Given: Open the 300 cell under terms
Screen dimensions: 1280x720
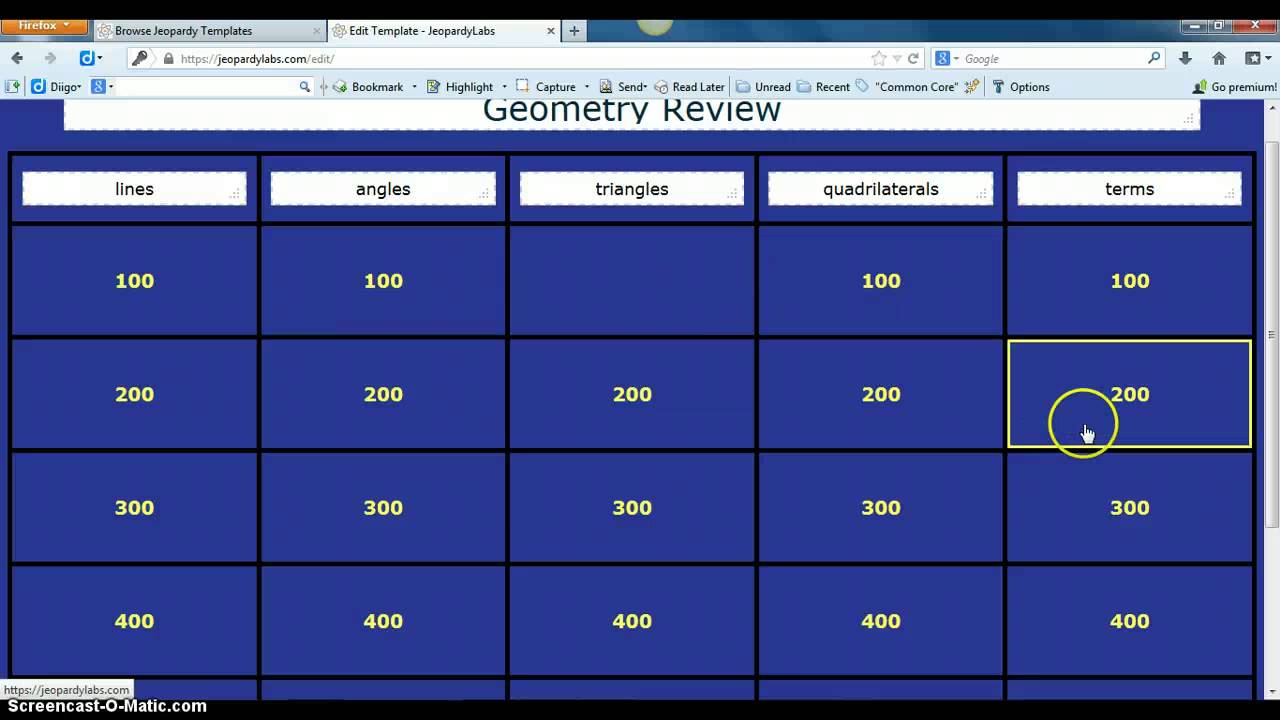Looking at the screenshot, I should [1130, 507].
